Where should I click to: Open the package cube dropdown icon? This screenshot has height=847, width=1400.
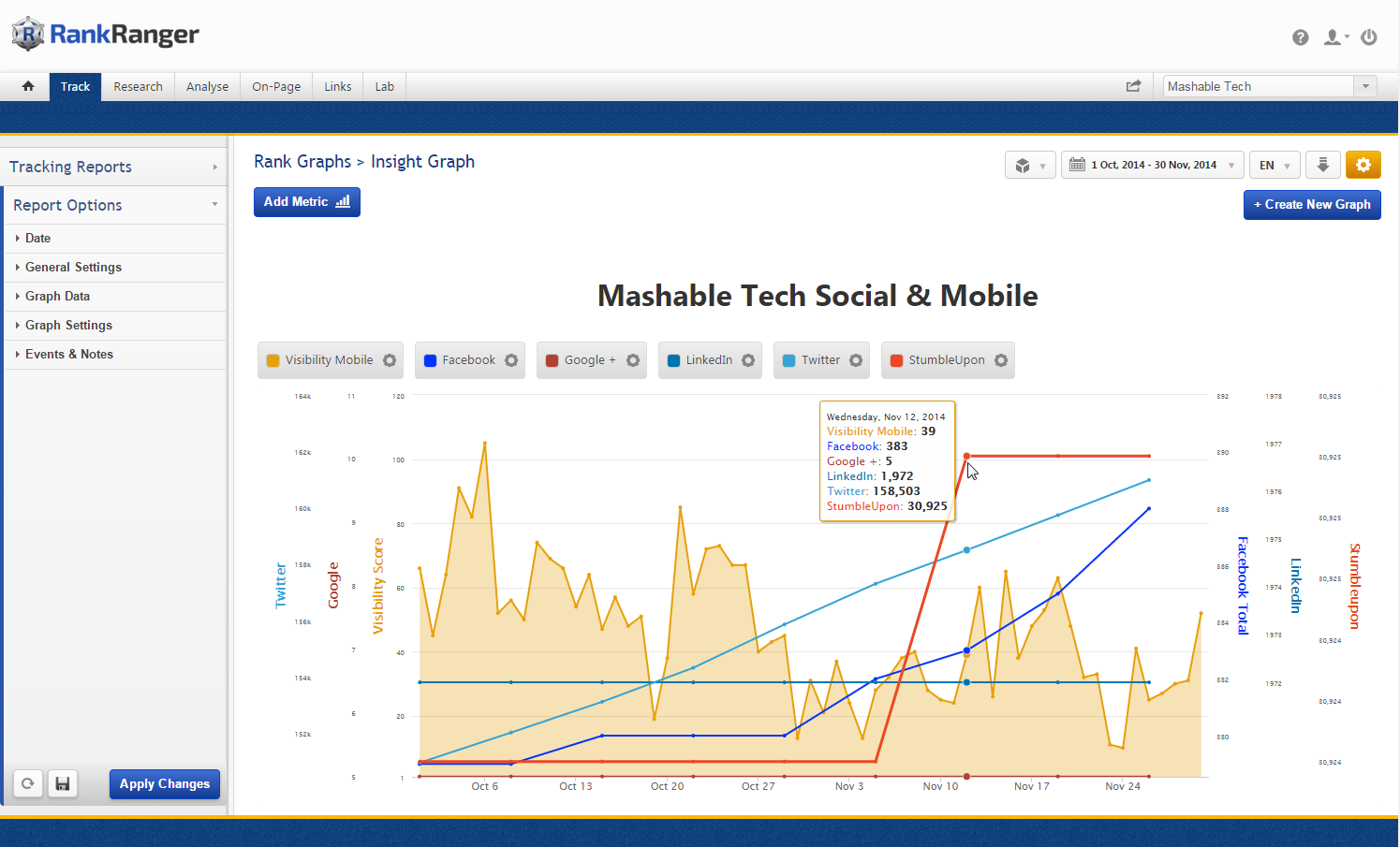coord(1030,166)
